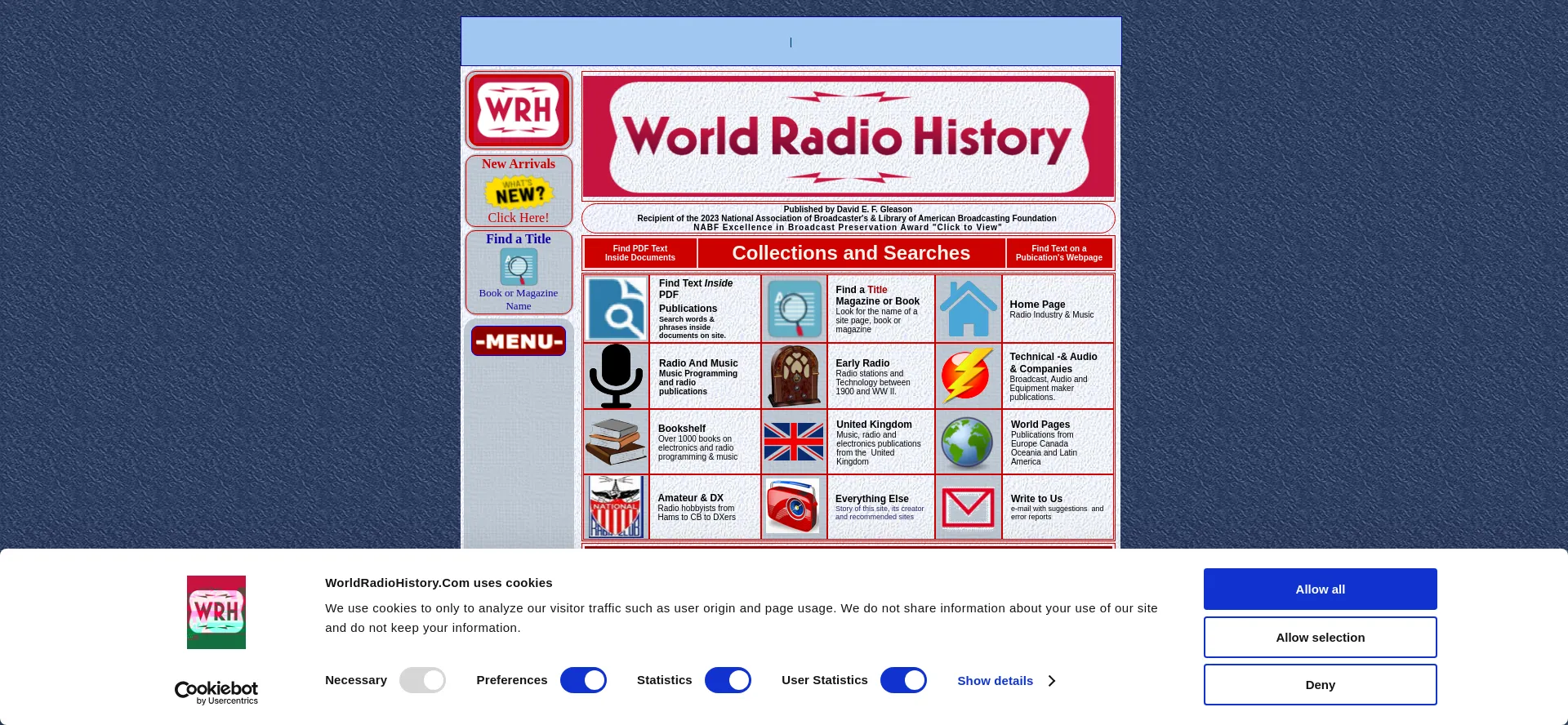Screen dimensions: 1568x725
Task: Click the World Radio History banner
Action: click(849, 136)
